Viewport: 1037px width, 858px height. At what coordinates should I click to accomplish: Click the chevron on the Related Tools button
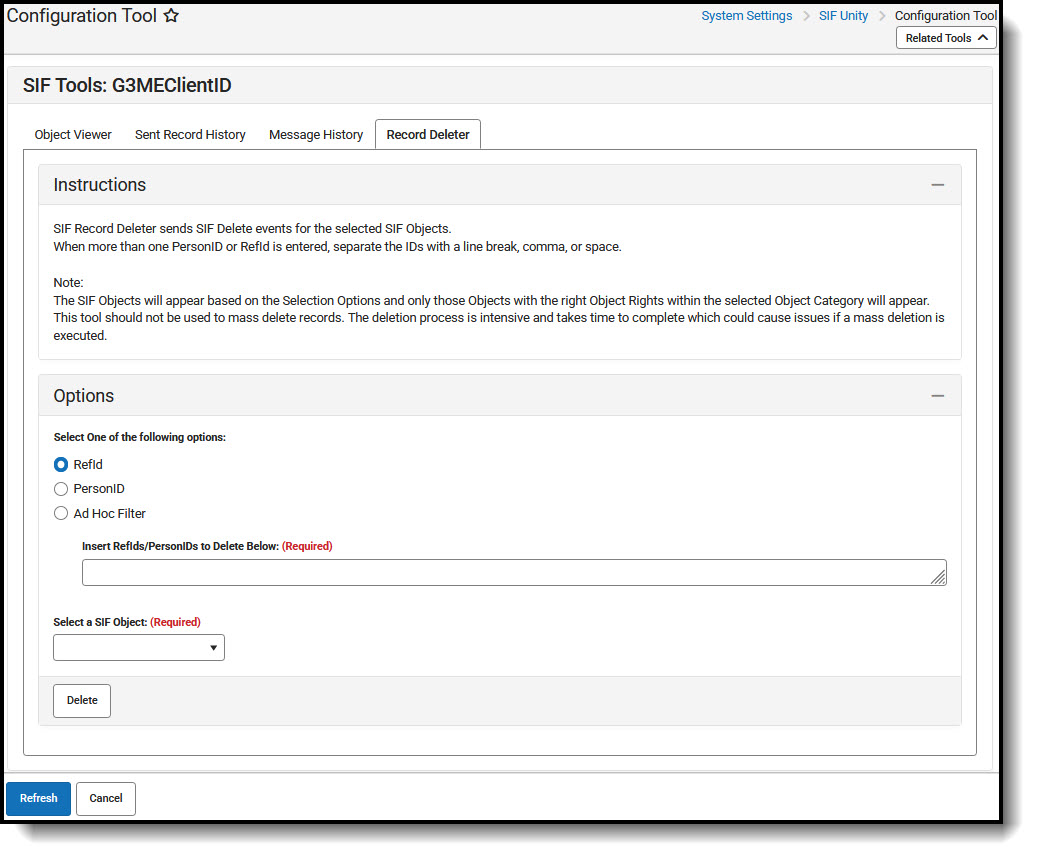983,37
